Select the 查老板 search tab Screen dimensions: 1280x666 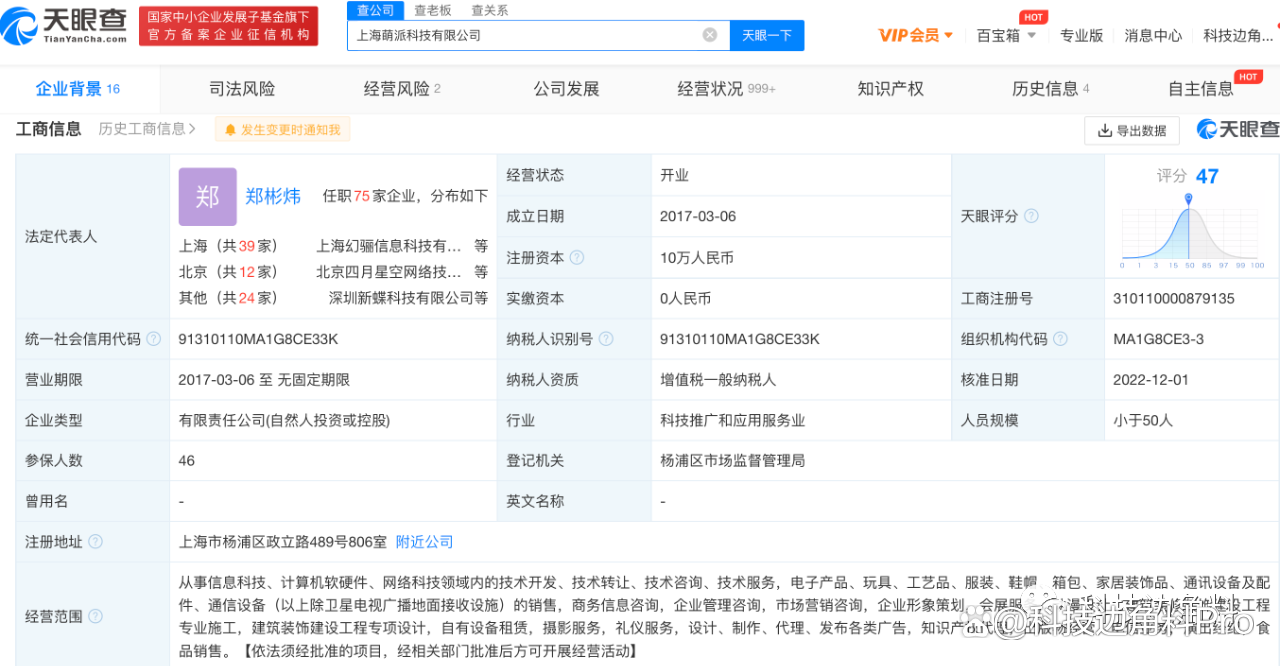[x=433, y=10]
